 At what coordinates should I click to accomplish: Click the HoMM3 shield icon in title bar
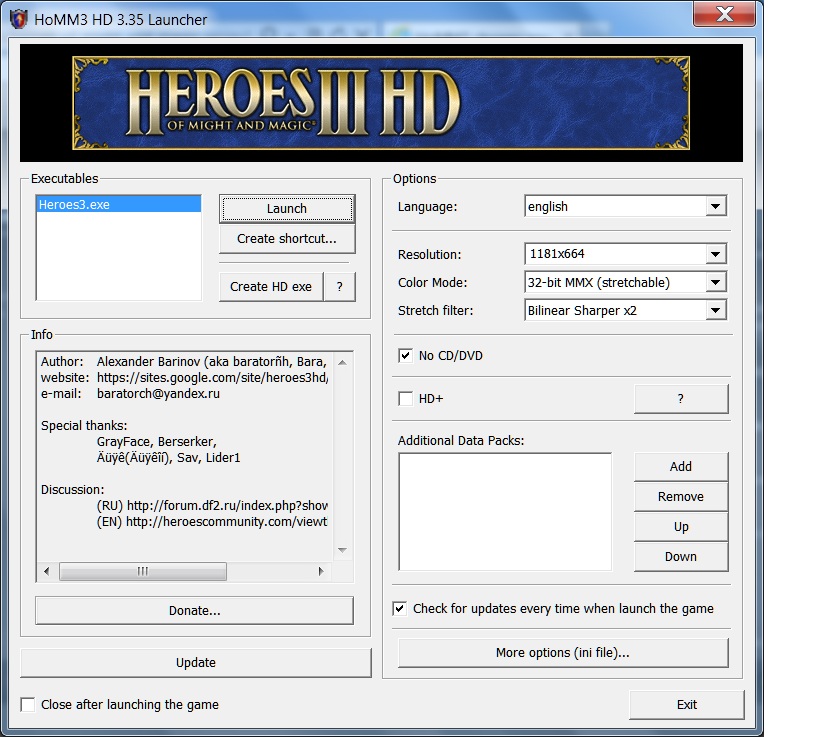(19, 20)
